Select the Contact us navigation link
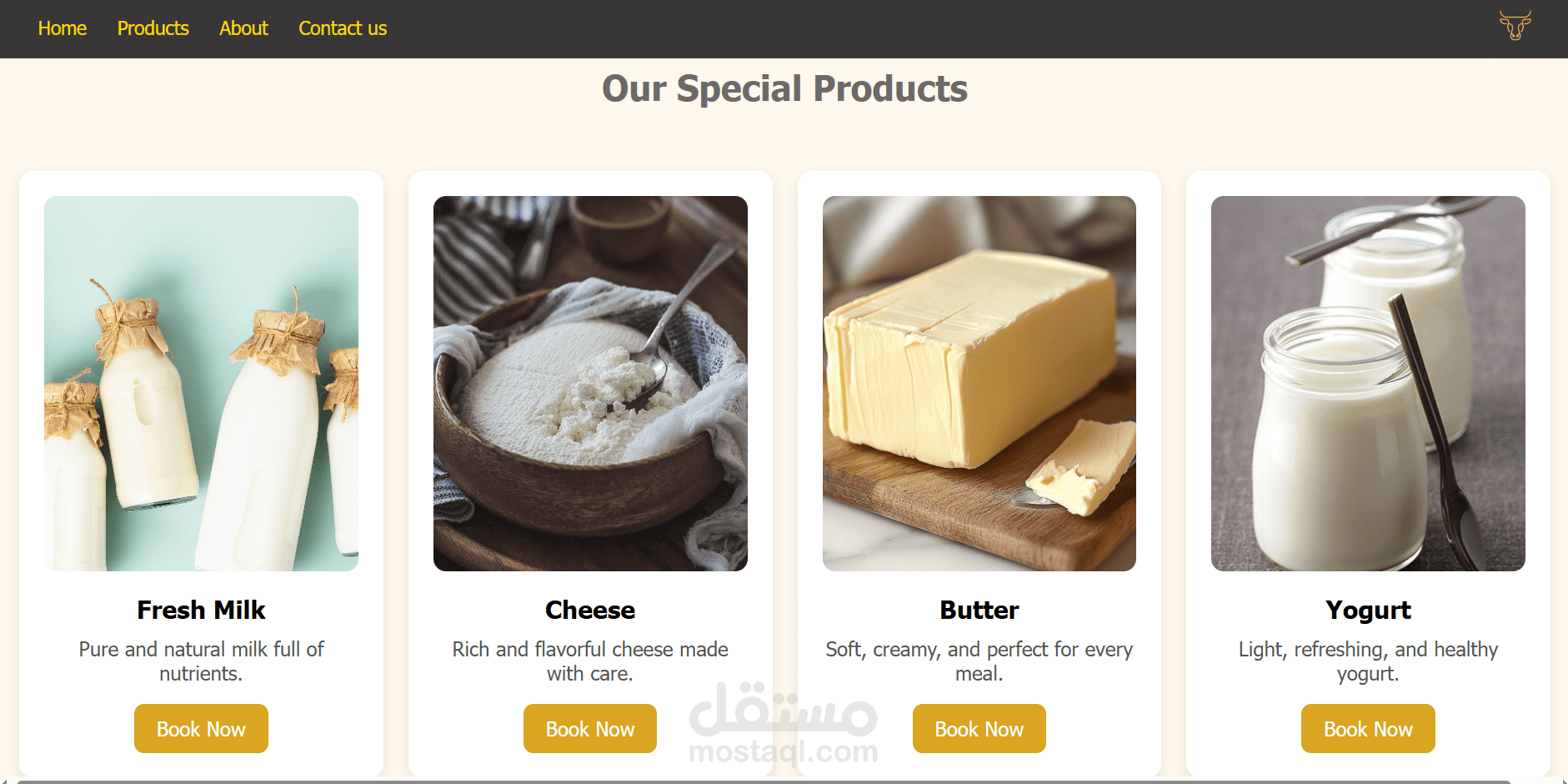 click(x=343, y=28)
